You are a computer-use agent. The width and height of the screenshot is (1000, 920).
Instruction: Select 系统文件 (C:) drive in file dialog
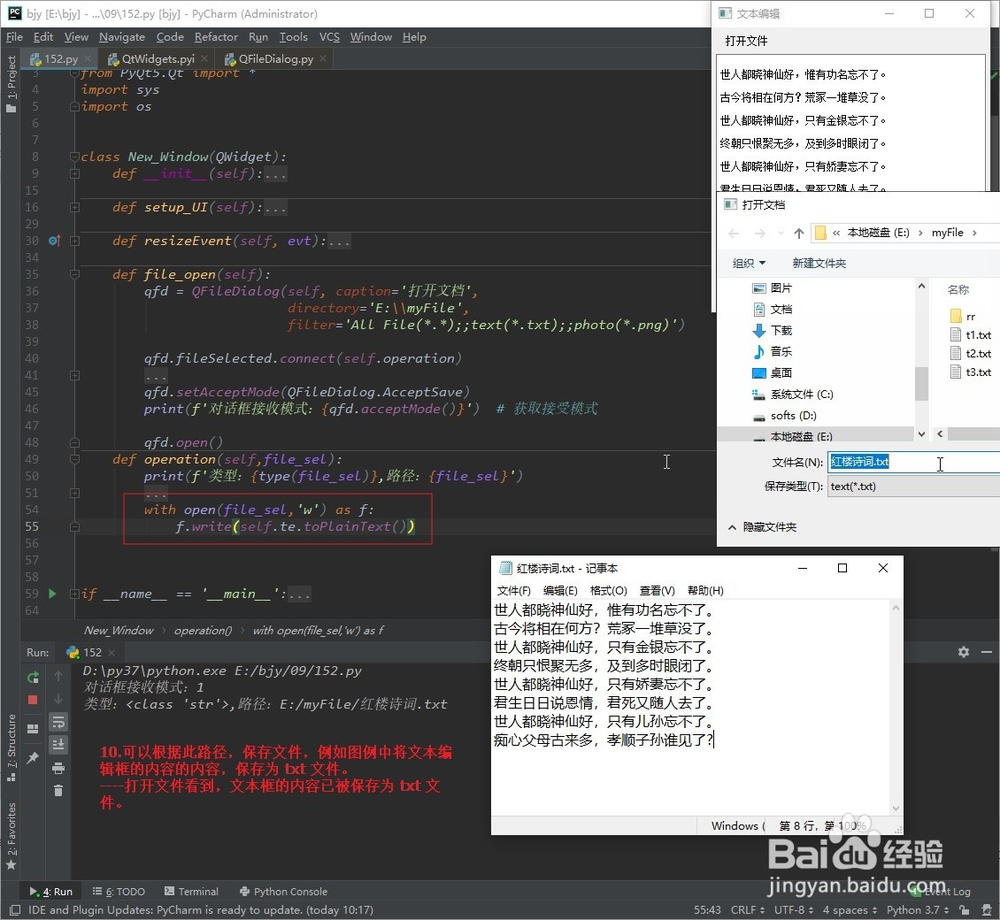[x=793, y=394]
